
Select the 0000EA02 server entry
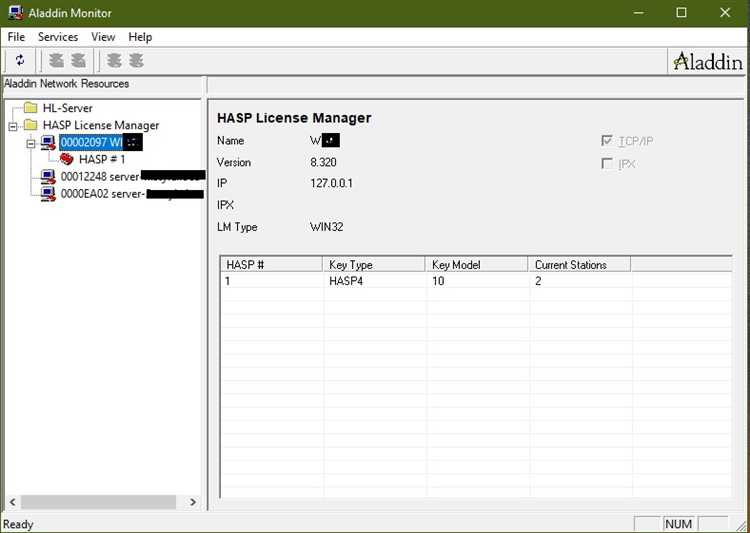pos(132,194)
